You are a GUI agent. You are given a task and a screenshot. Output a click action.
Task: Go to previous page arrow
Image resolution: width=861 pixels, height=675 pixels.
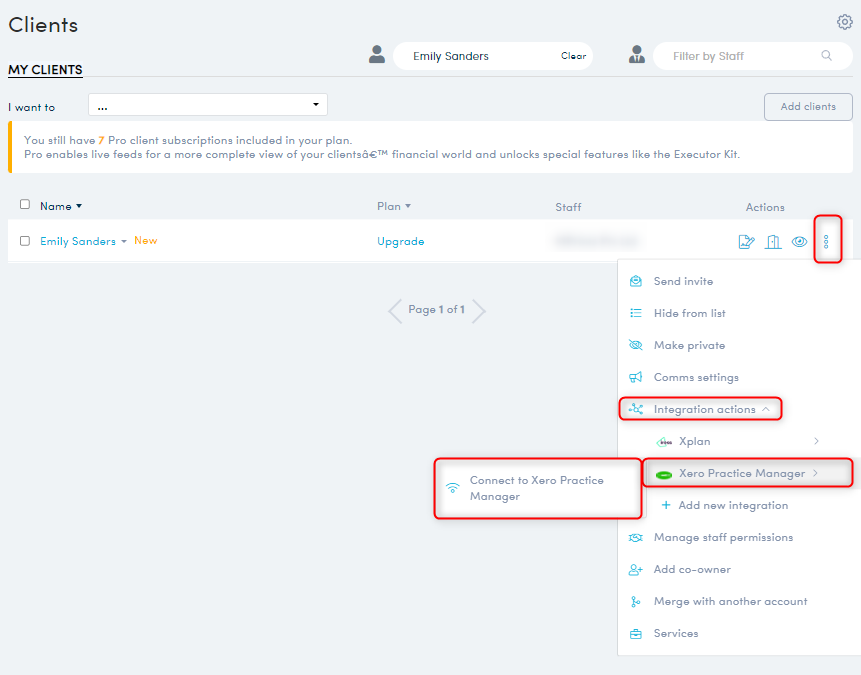pos(394,310)
